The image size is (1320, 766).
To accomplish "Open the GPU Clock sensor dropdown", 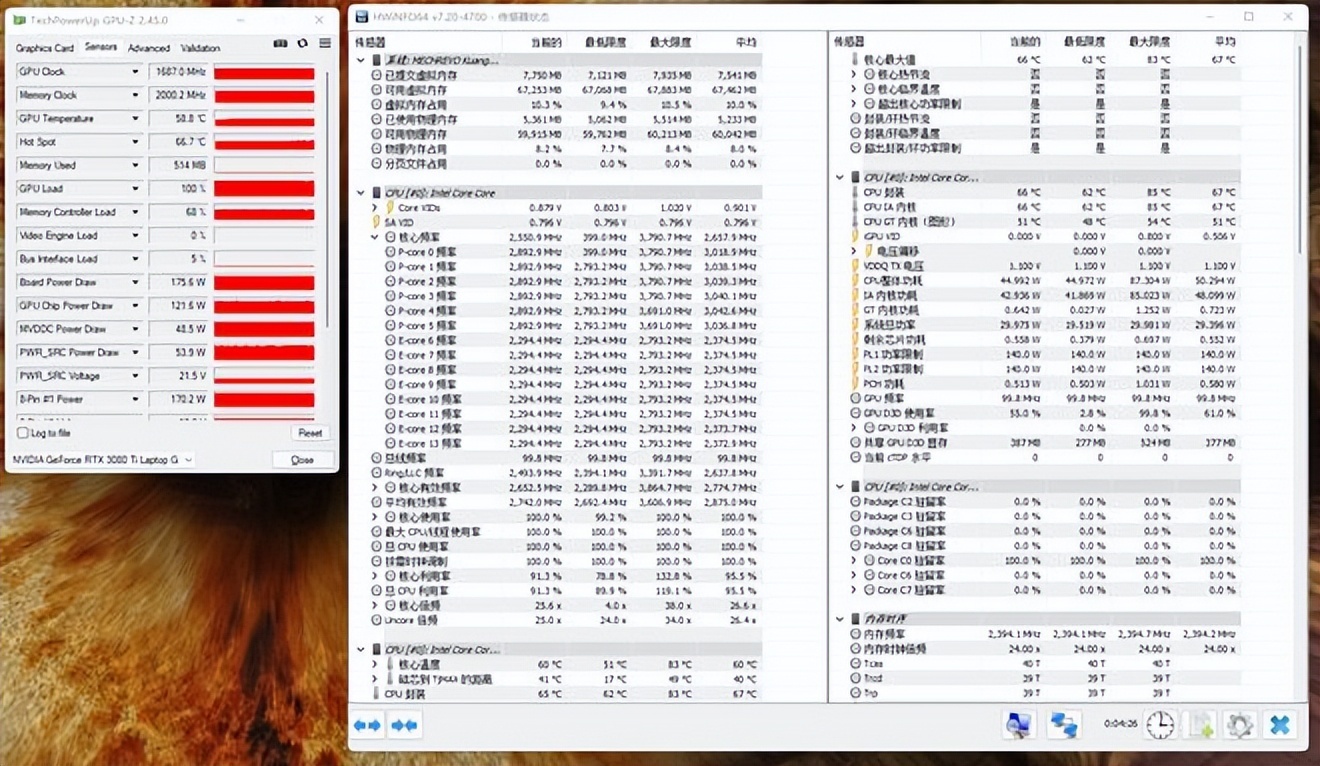I will click(x=135, y=72).
